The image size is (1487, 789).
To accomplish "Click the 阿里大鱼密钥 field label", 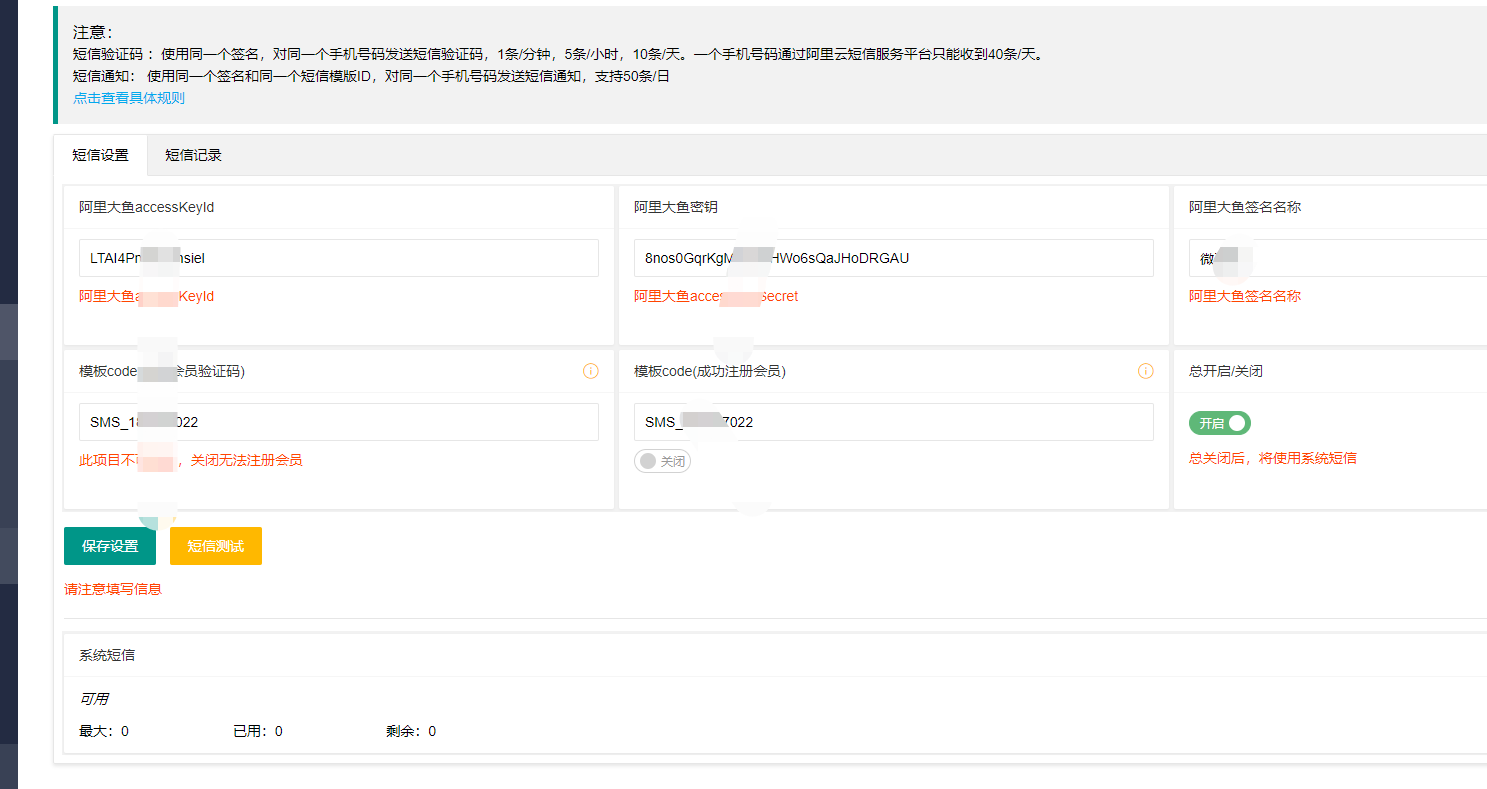I will (676, 207).
